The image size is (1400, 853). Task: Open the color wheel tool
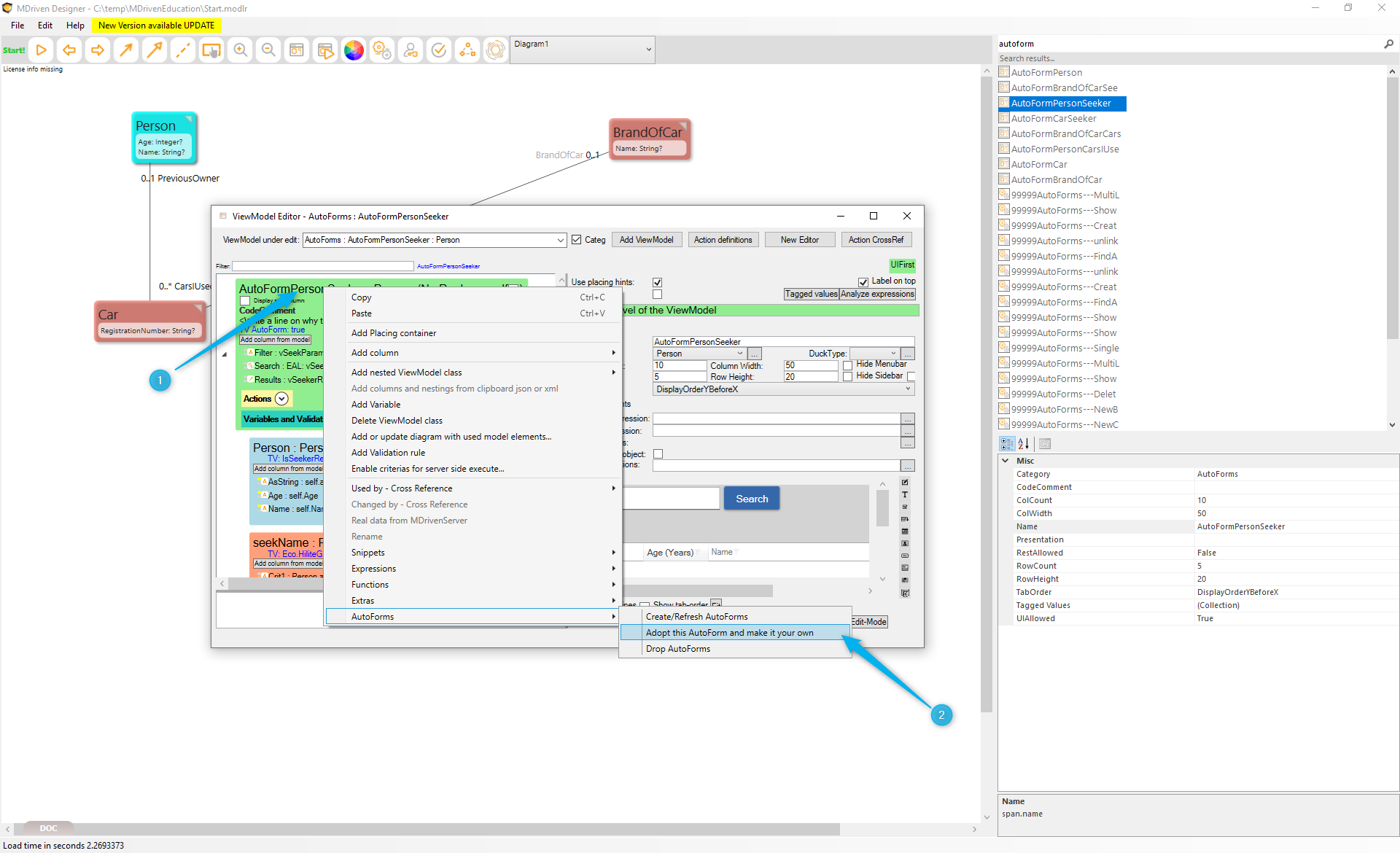tap(354, 50)
